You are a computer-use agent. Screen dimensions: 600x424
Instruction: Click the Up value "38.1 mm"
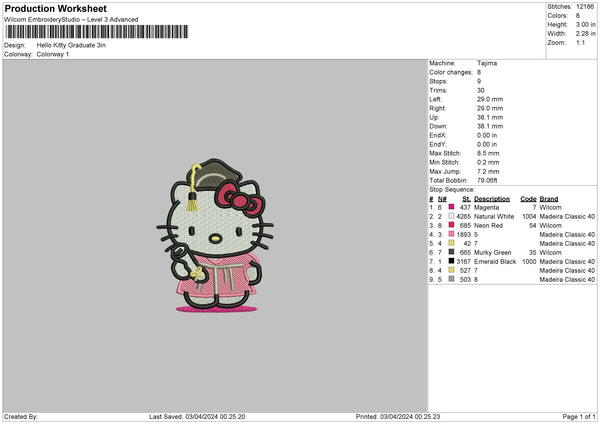coord(490,117)
